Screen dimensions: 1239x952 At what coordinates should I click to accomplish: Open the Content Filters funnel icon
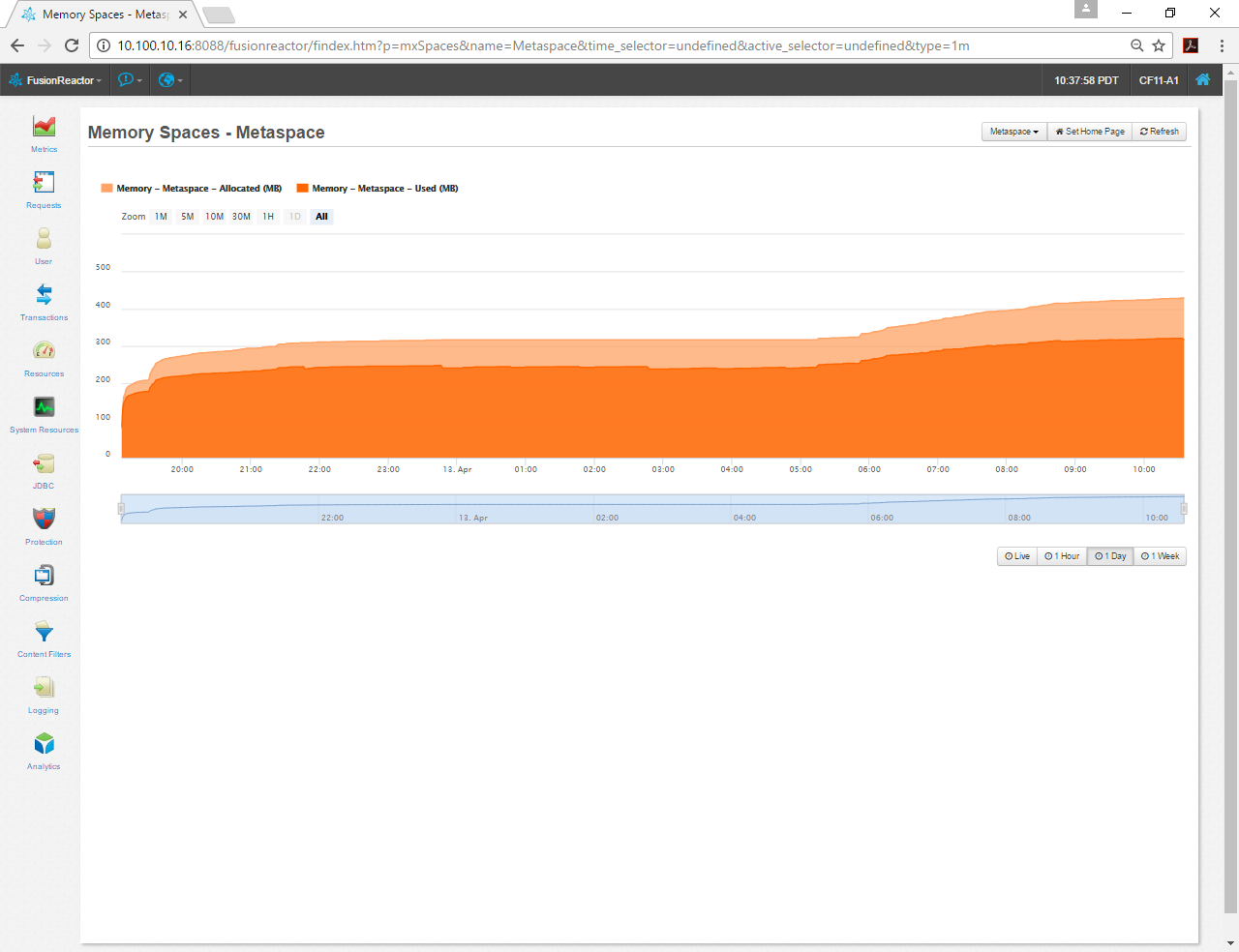coord(44,631)
